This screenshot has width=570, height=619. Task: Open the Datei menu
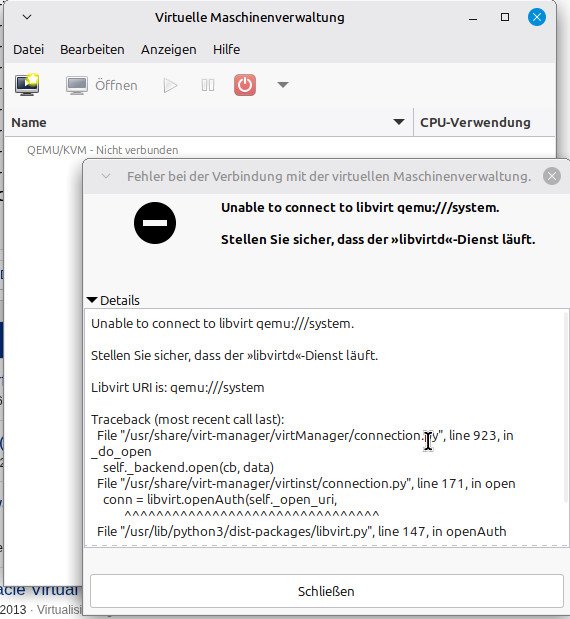point(28,50)
